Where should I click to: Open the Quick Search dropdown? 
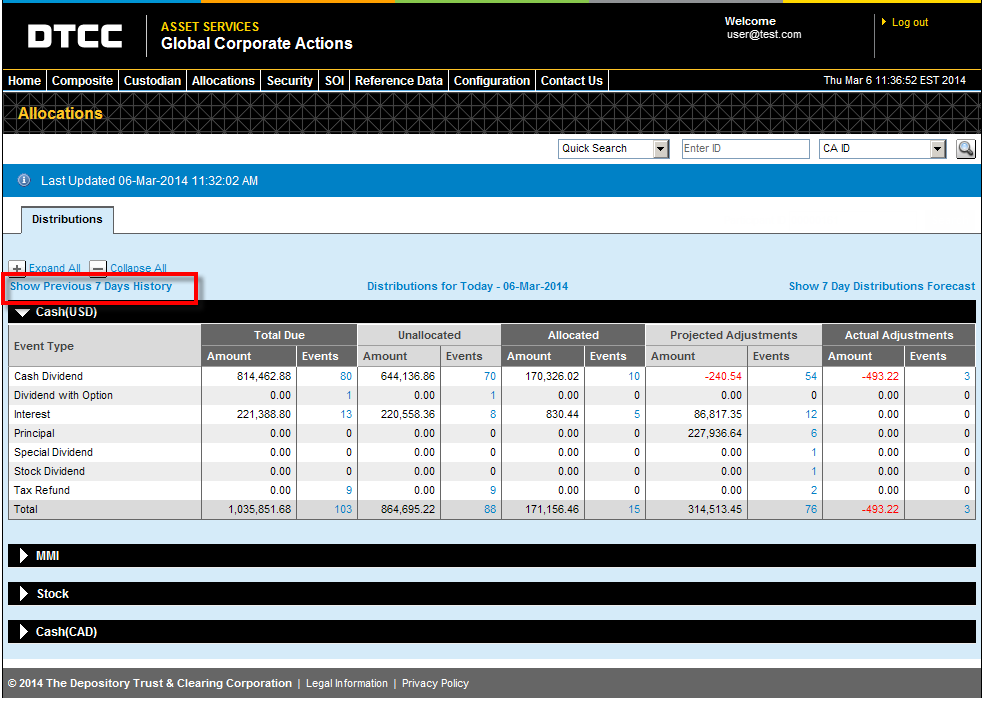tap(660, 149)
